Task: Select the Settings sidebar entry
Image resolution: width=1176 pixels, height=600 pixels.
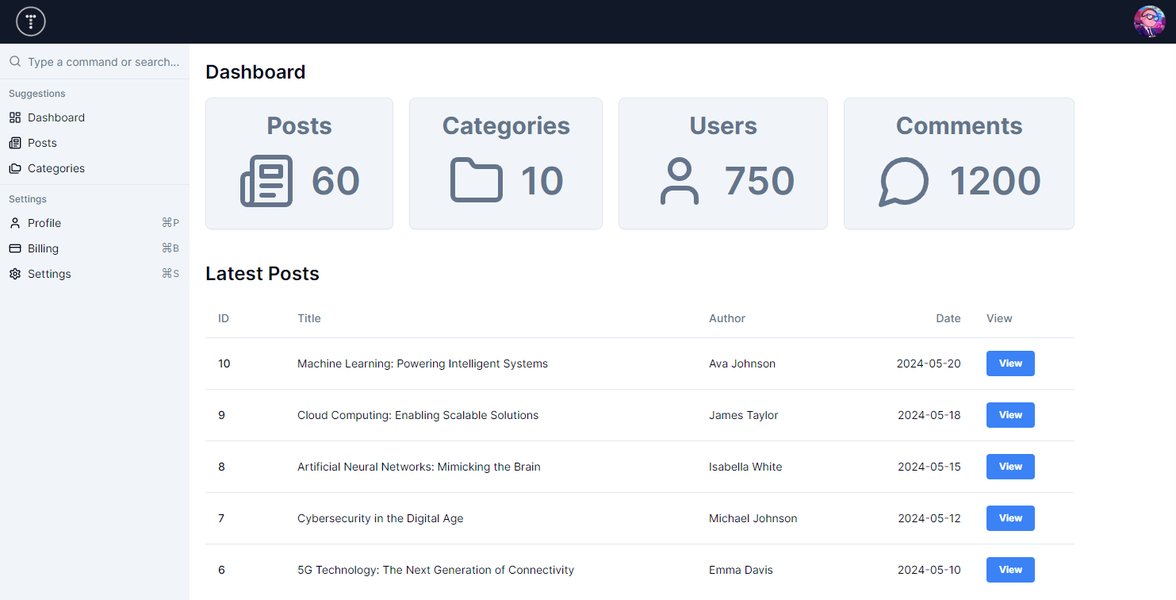Action: (x=94, y=274)
